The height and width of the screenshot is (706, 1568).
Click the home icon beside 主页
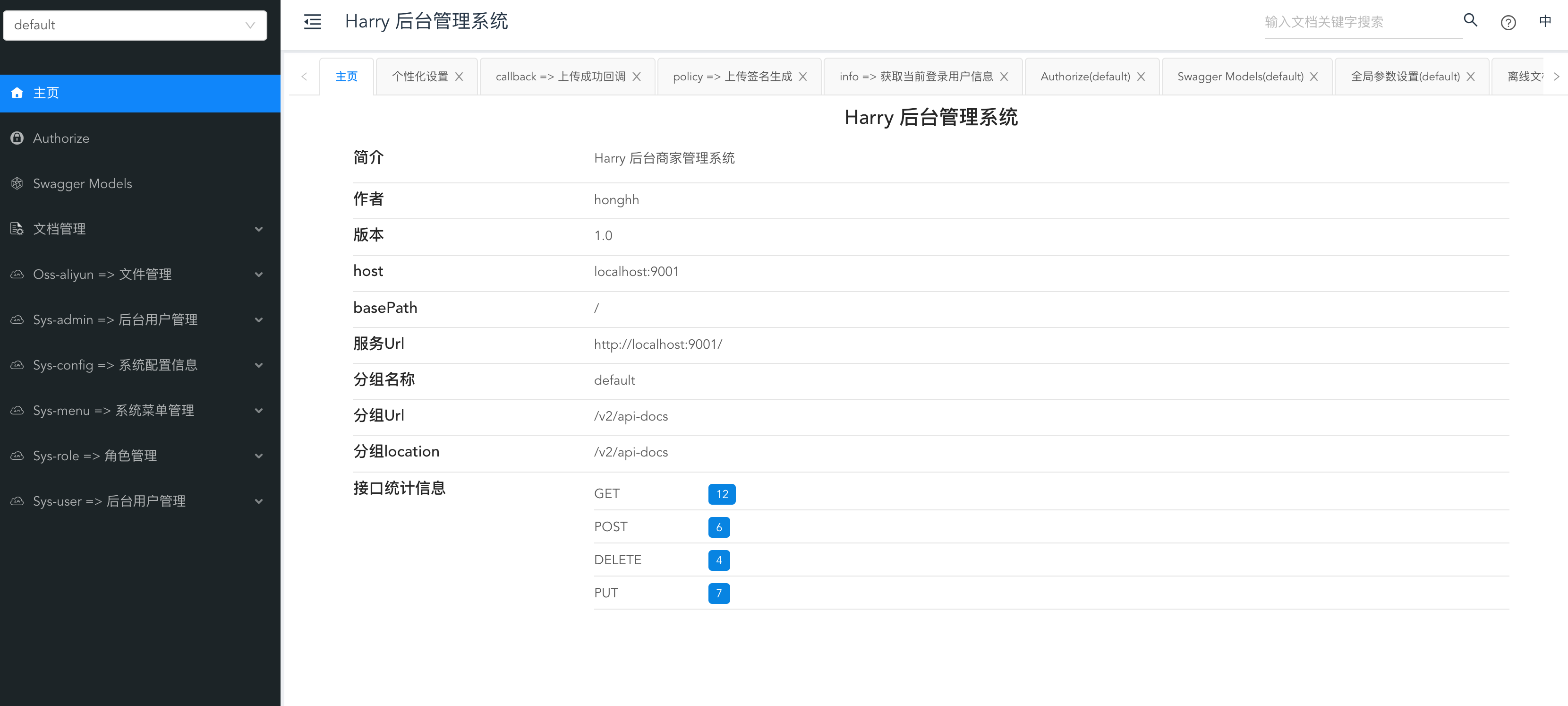pos(17,93)
